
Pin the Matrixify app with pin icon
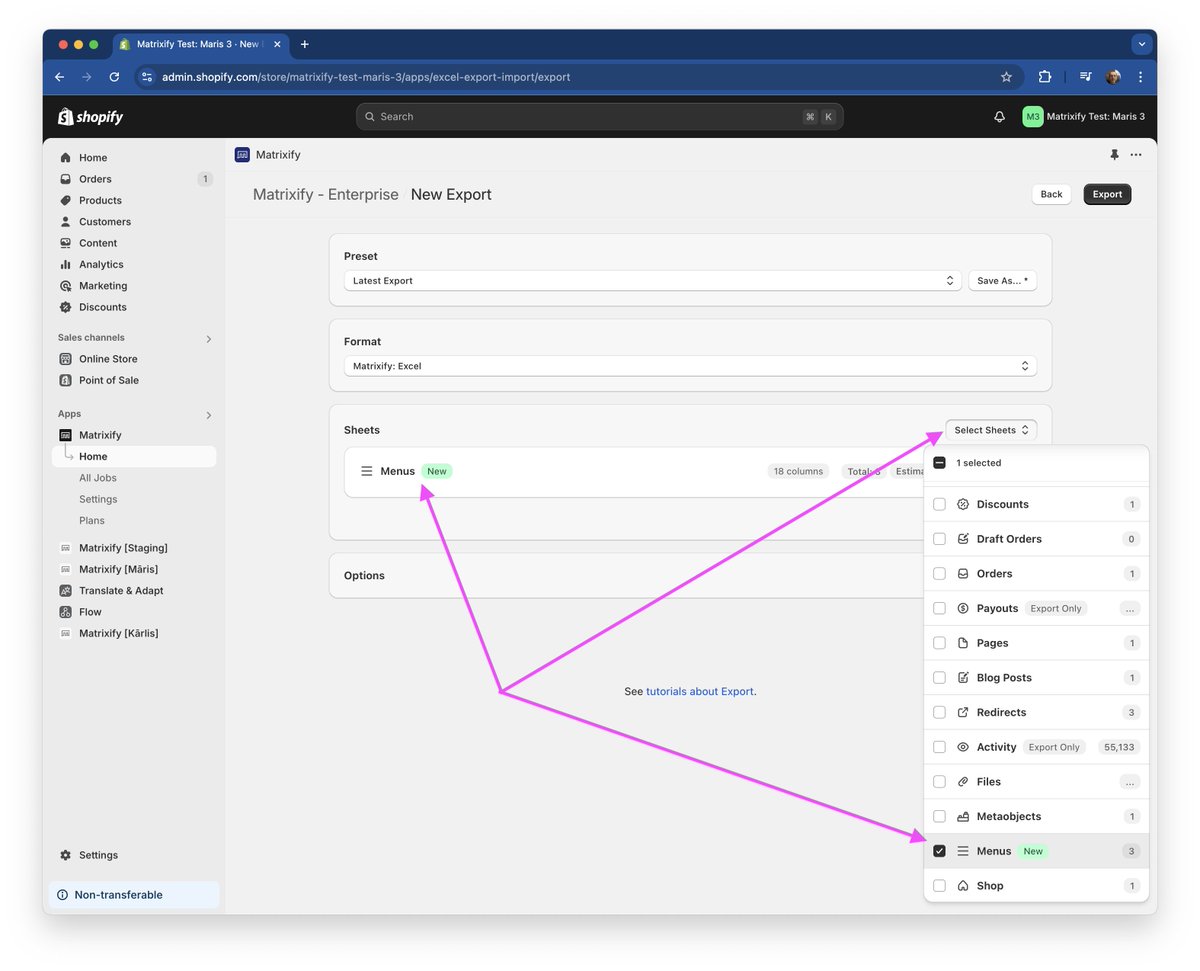1114,155
